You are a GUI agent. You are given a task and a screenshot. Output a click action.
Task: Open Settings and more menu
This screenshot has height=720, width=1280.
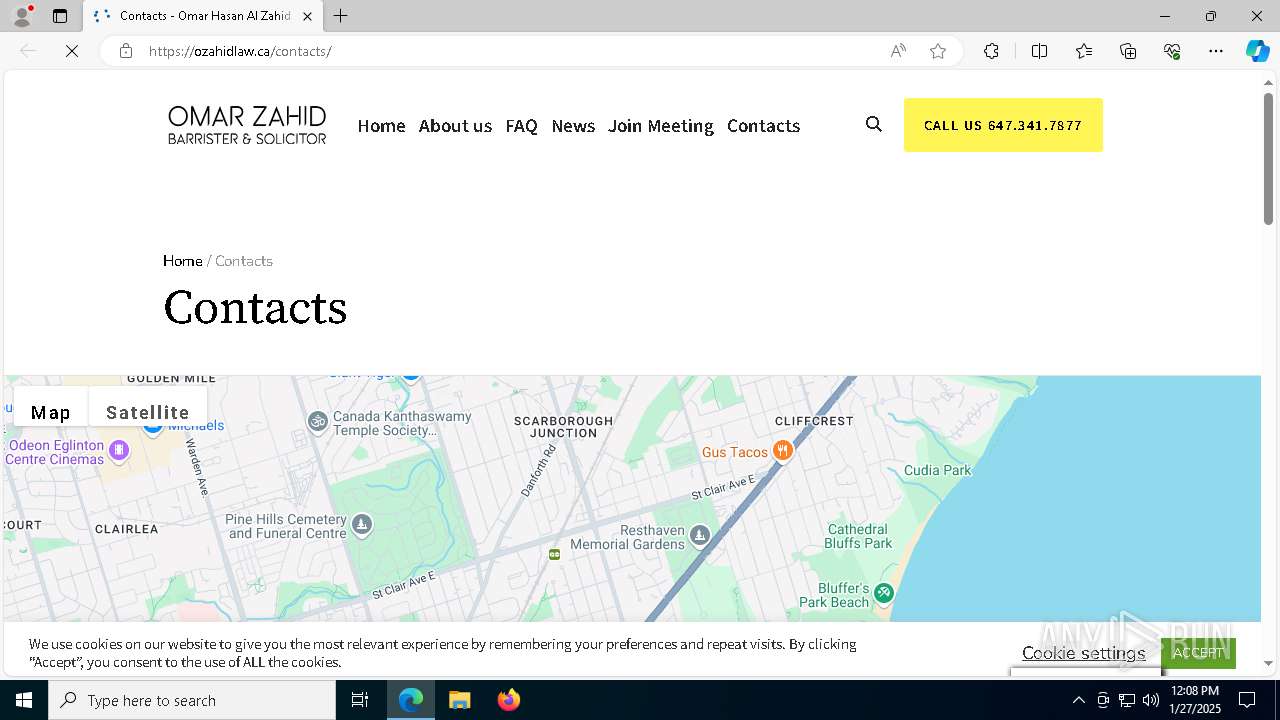[x=1216, y=51]
